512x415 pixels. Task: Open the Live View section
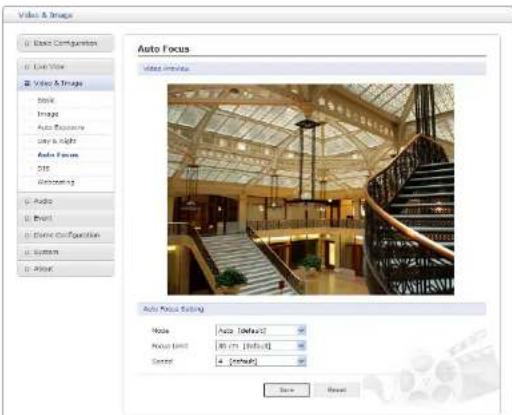(x=65, y=67)
